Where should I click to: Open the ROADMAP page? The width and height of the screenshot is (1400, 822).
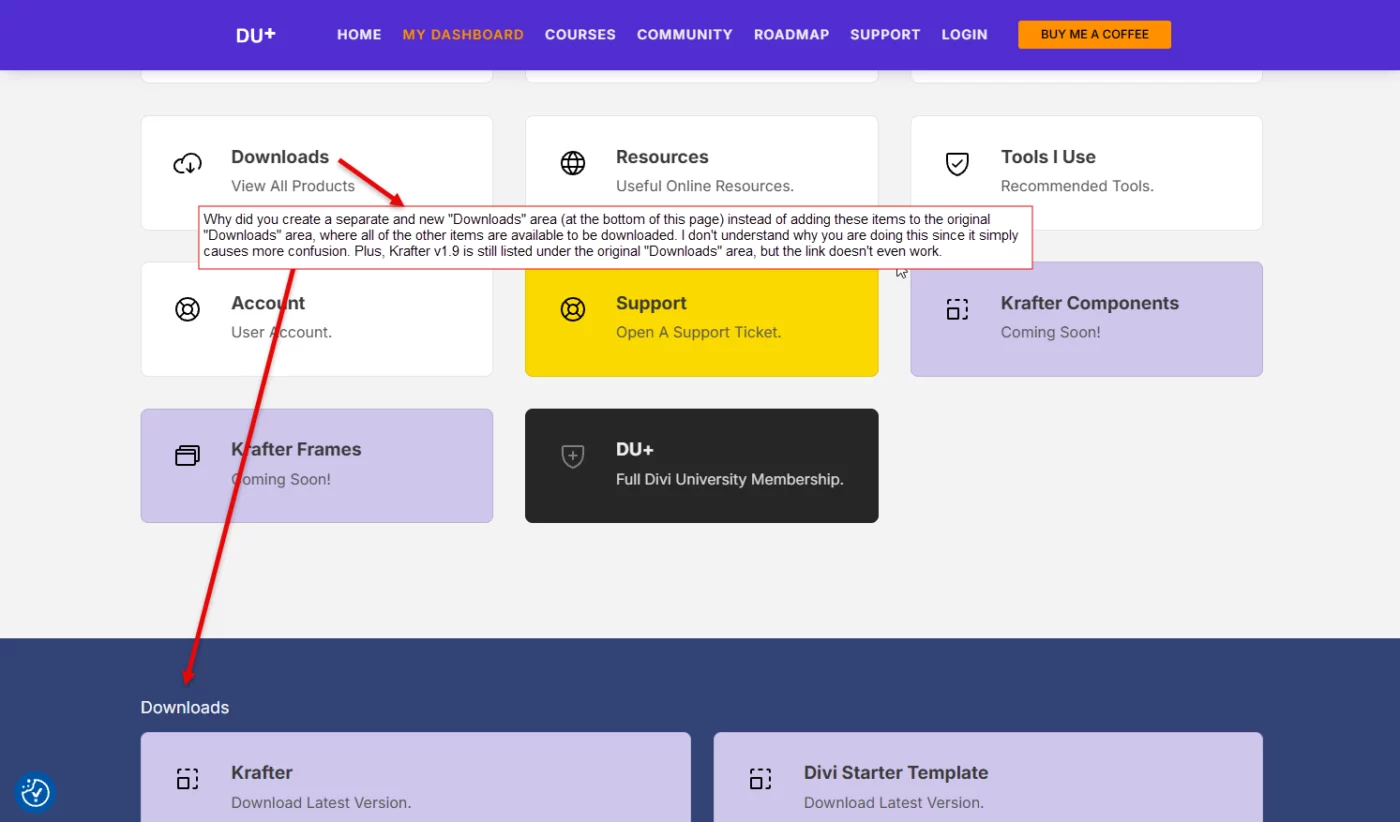(x=792, y=35)
